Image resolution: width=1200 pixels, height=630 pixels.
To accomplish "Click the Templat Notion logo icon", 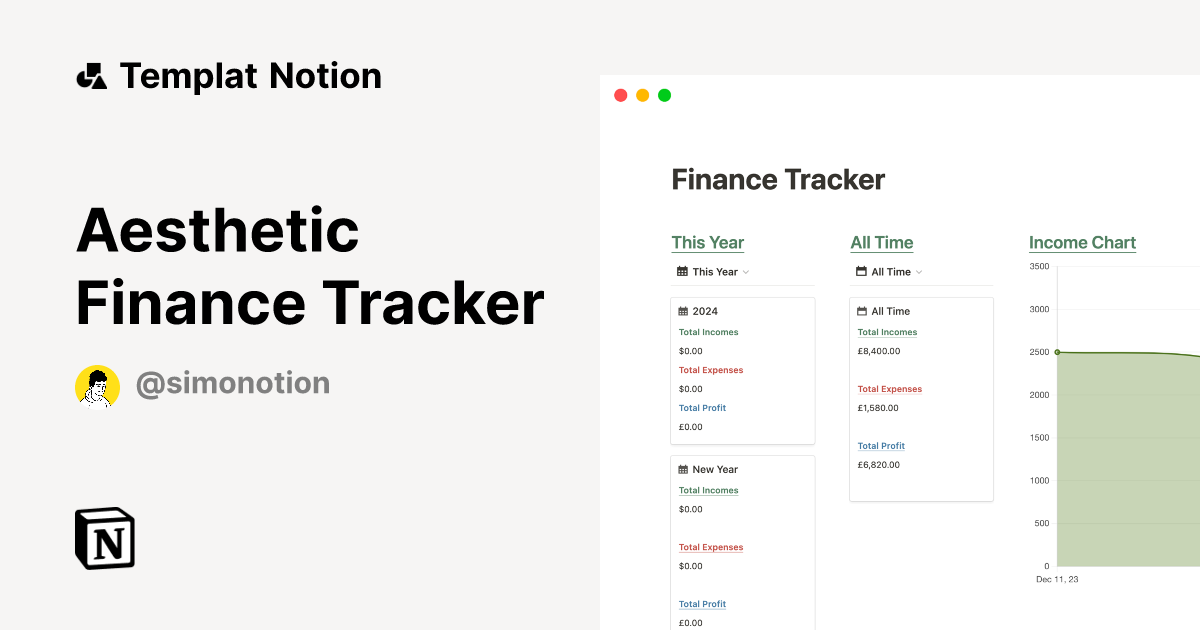I will pos(91,75).
